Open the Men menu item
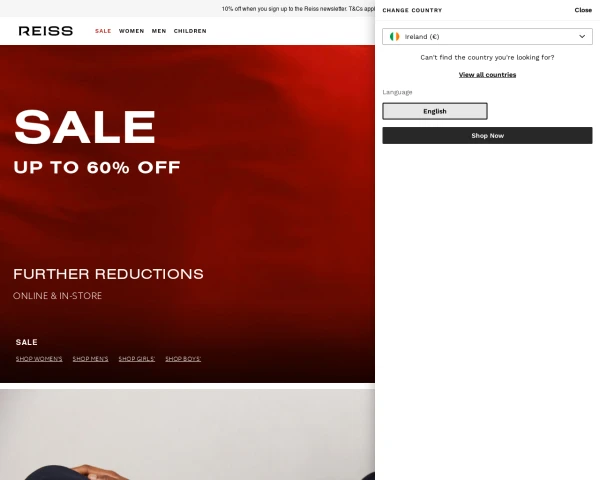Screen dimensions: 600x480 pos(159,31)
